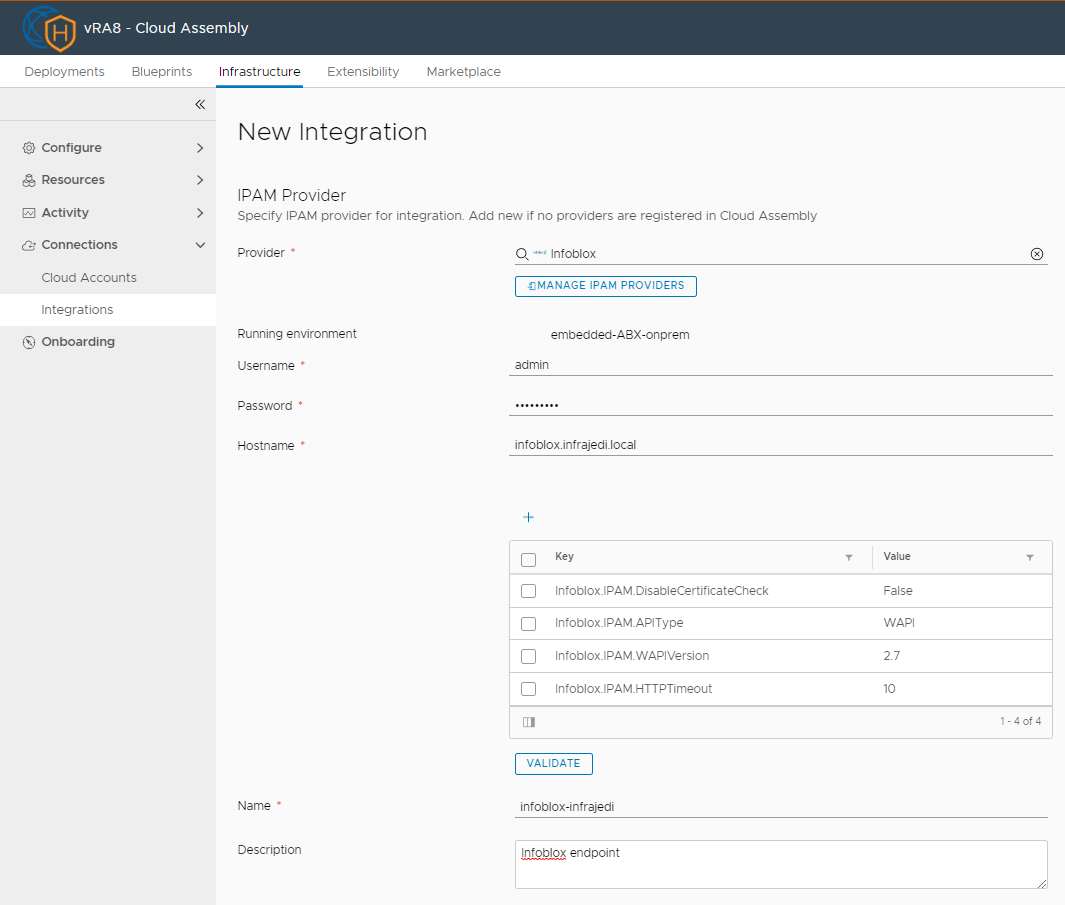Tick the select-all checkbox in table header
The height and width of the screenshot is (905, 1065).
(x=528, y=559)
